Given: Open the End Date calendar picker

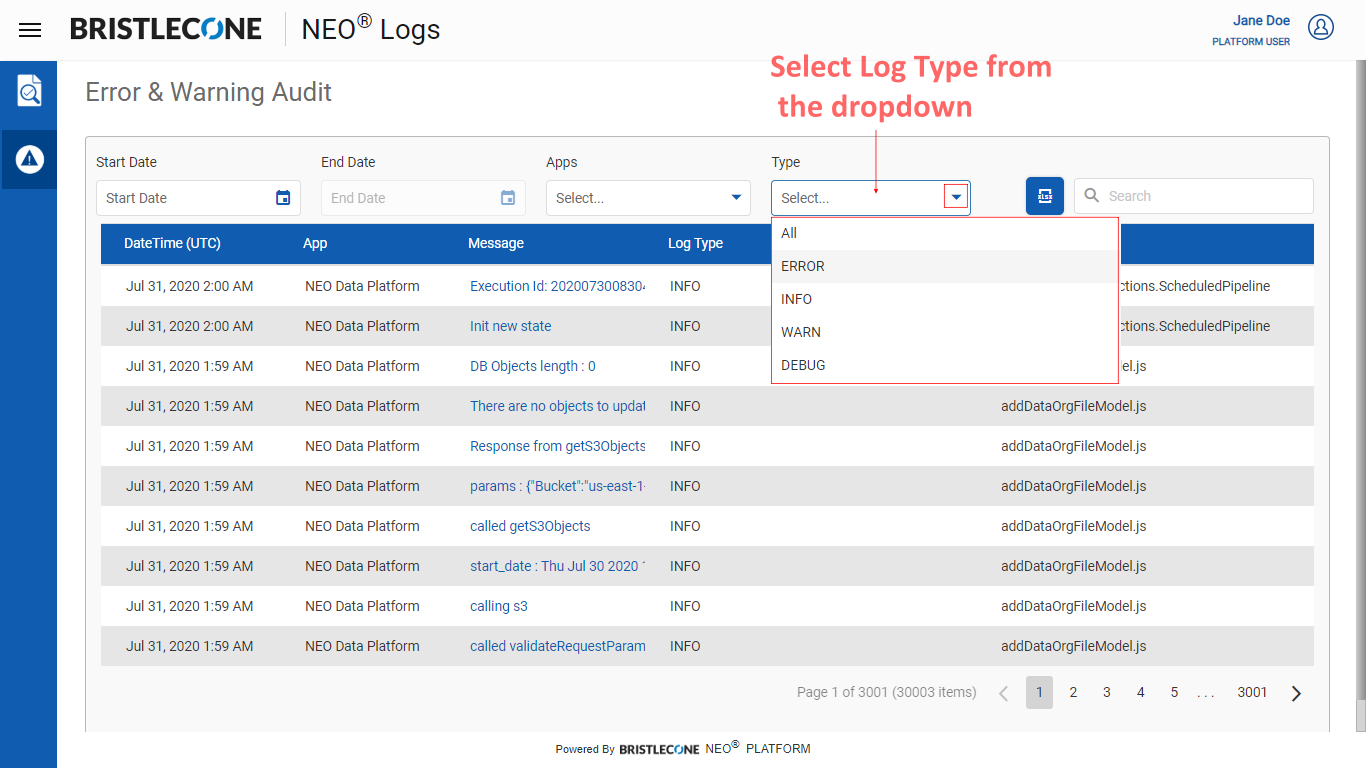Looking at the screenshot, I should (x=508, y=198).
